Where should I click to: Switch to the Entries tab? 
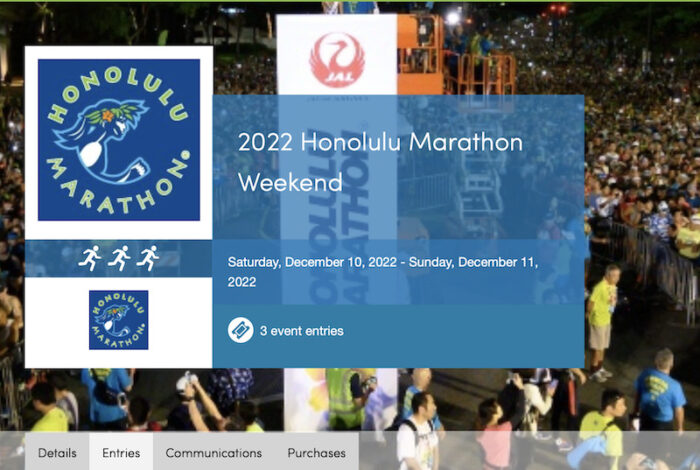[x=121, y=453]
